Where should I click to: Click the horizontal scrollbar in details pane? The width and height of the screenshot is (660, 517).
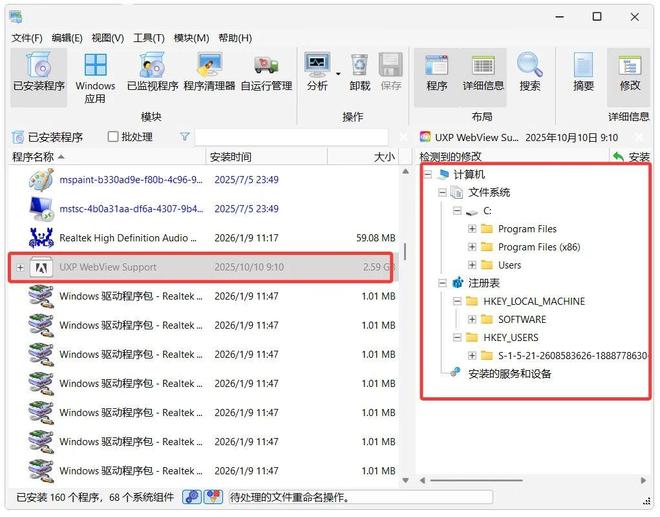pyautogui.click(x=476, y=480)
